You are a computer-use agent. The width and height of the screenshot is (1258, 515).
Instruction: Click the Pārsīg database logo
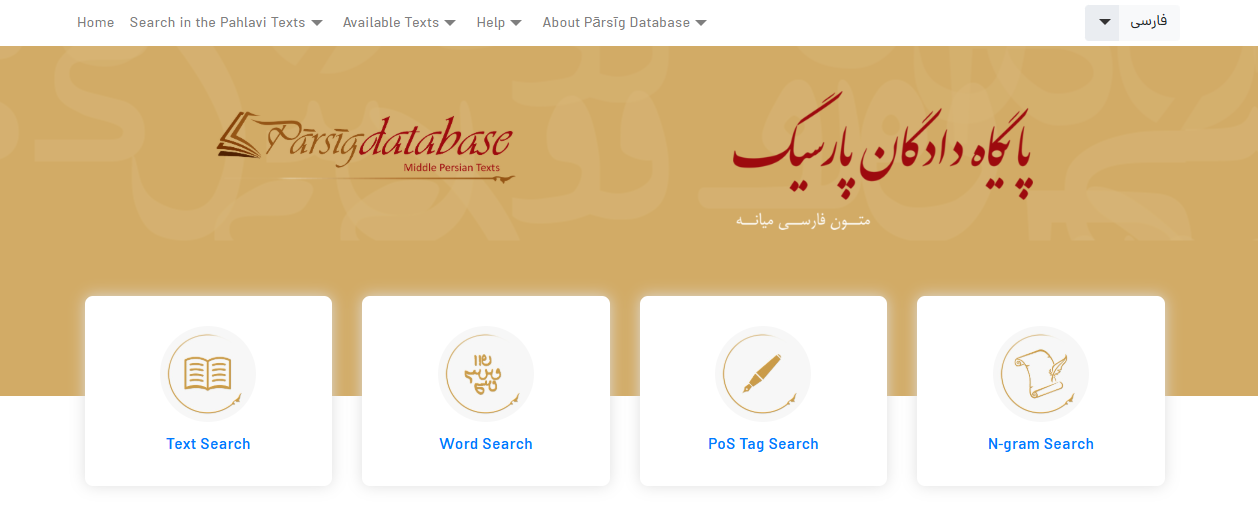365,148
